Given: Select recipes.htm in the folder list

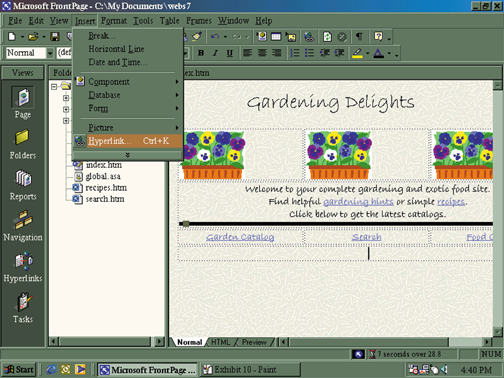Looking at the screenshot, I should 106,188.
